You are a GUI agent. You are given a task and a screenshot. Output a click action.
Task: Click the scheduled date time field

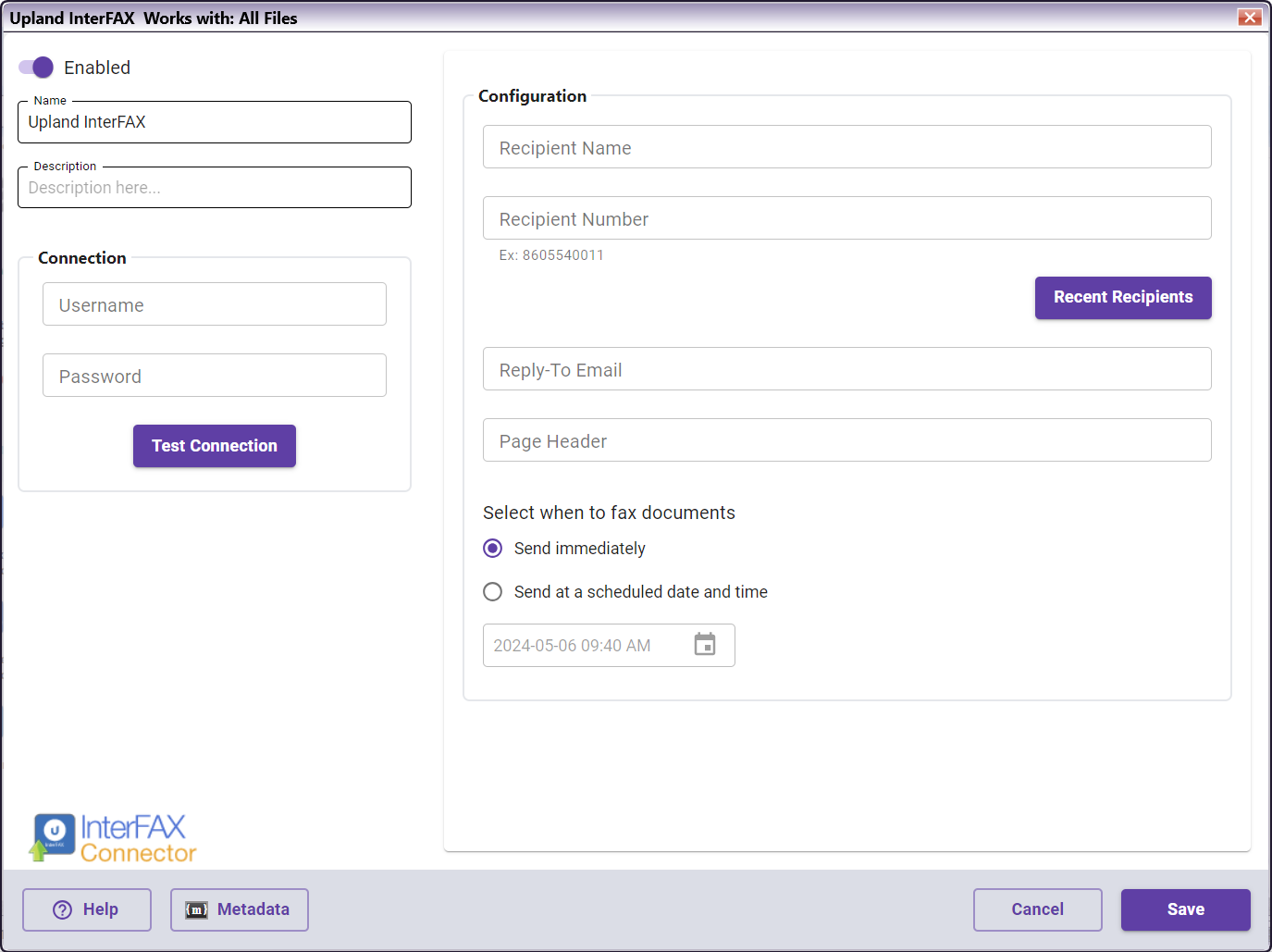pyautogui.click(x=609, y=646)
